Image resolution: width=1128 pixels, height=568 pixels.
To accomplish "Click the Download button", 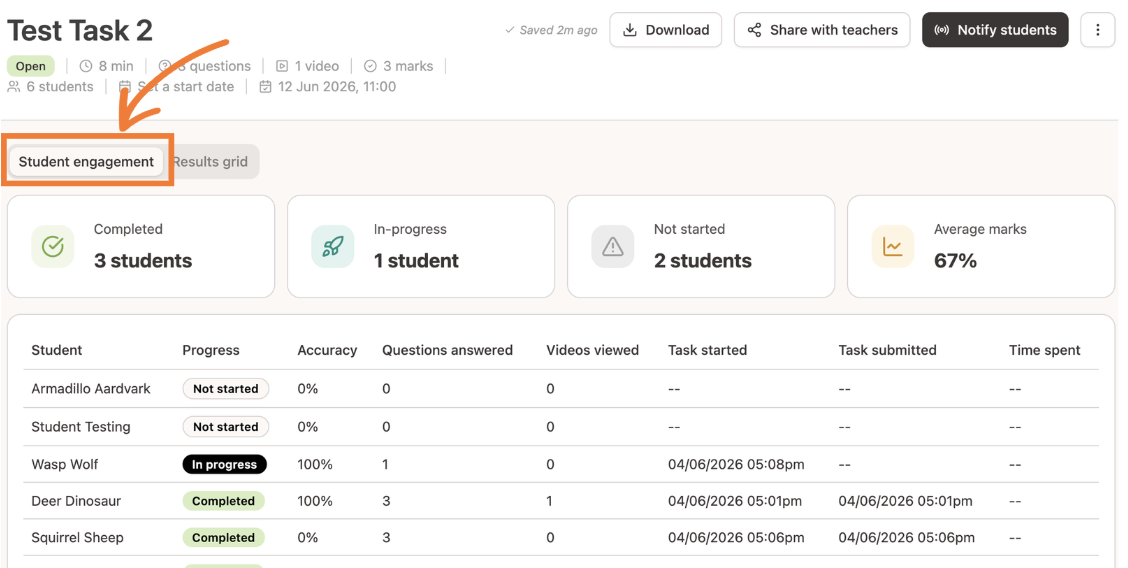I will [665, 30].
